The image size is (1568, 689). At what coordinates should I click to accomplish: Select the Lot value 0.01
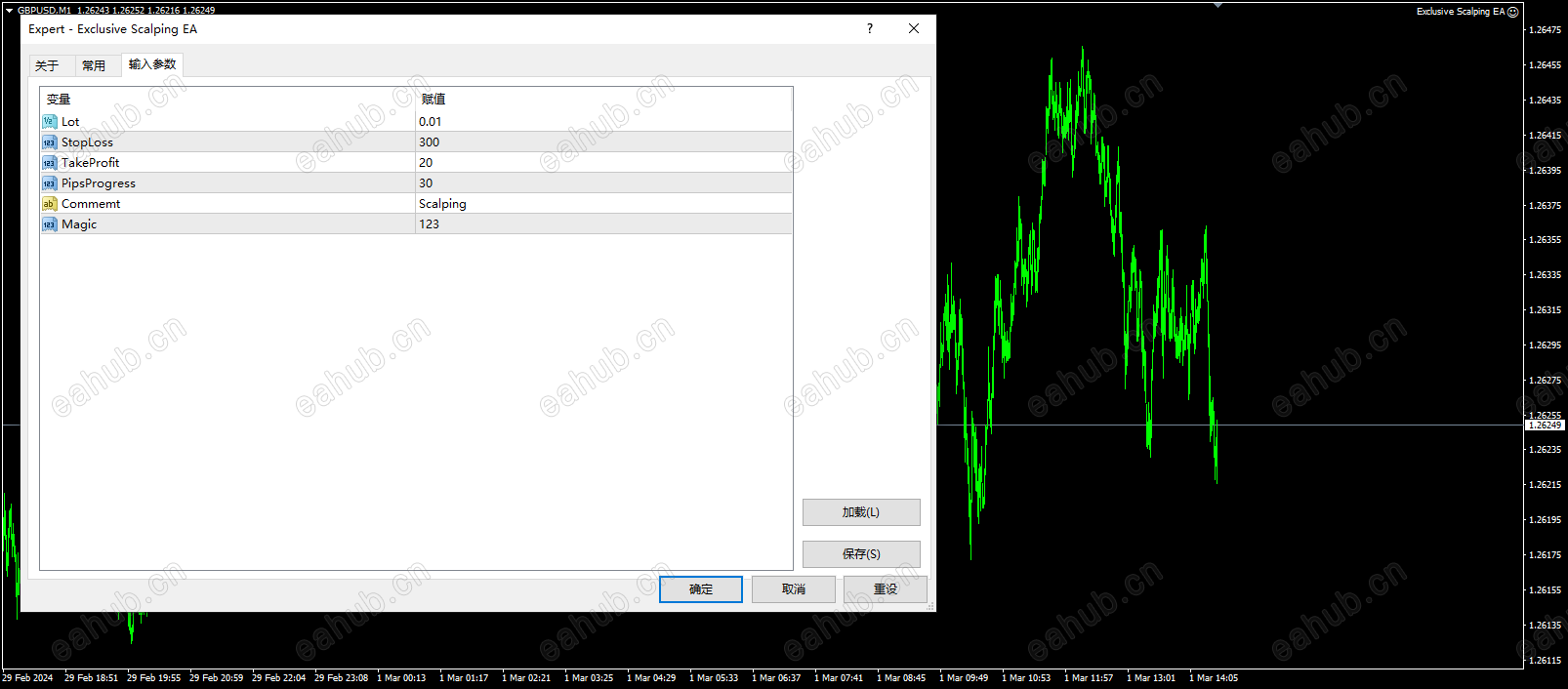tap(431, 122)
